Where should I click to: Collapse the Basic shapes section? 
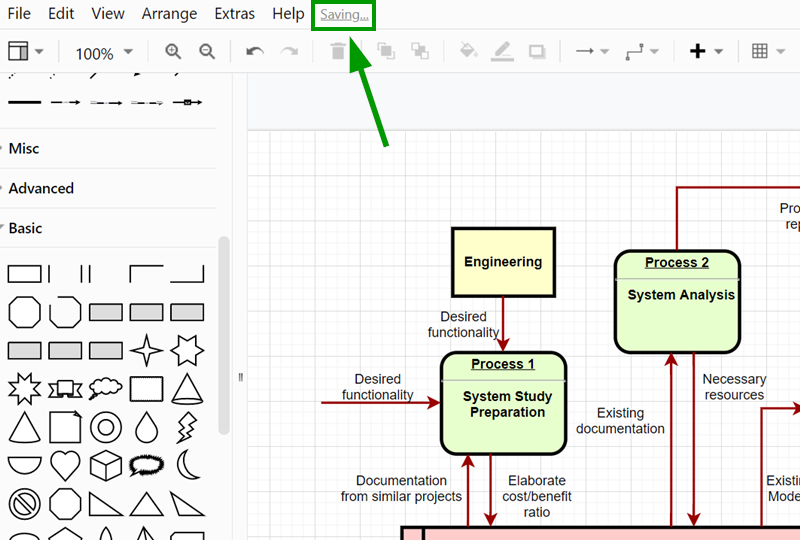coord(25,228)
